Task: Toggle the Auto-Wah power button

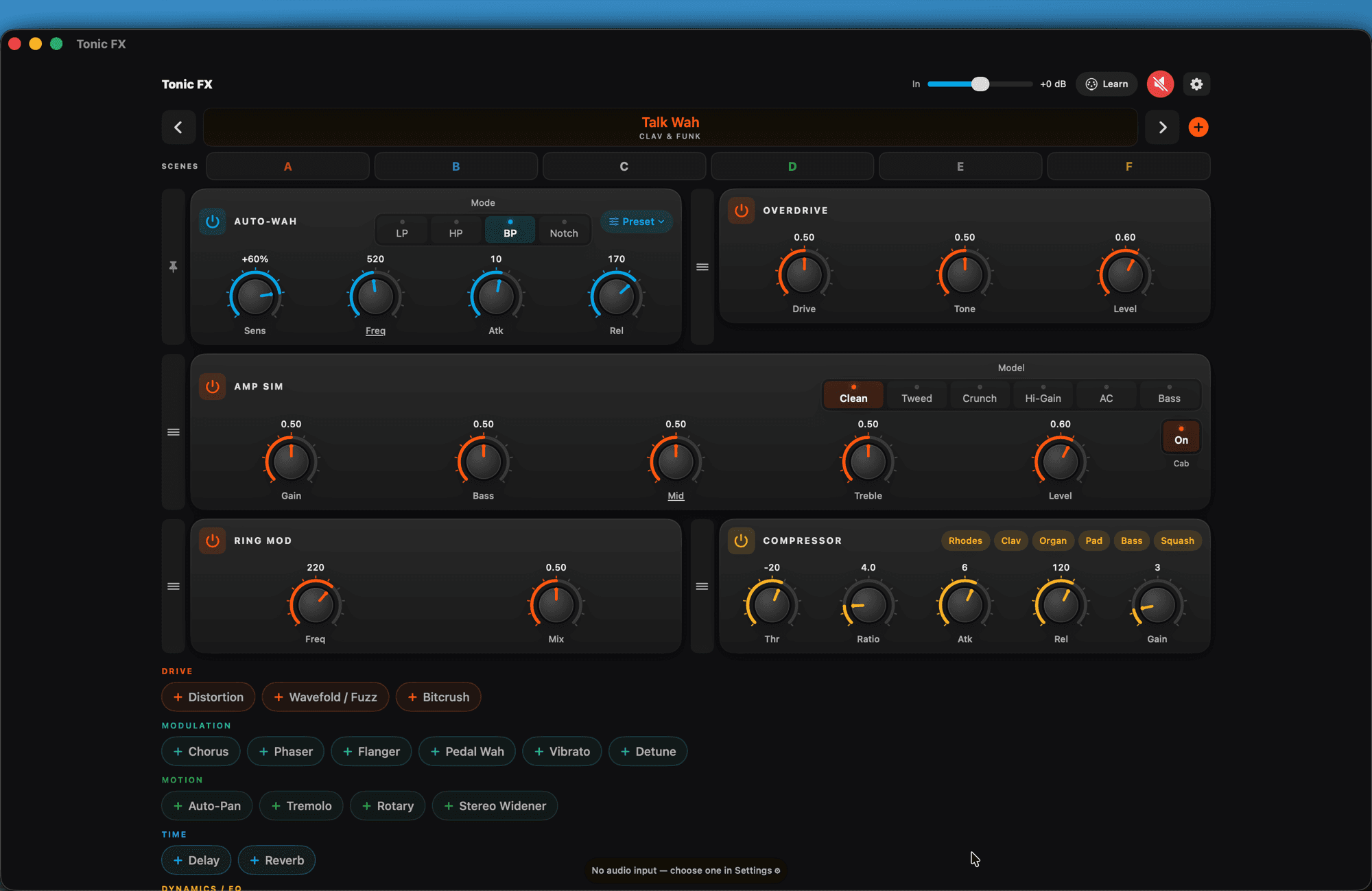Action: [213, 222]
